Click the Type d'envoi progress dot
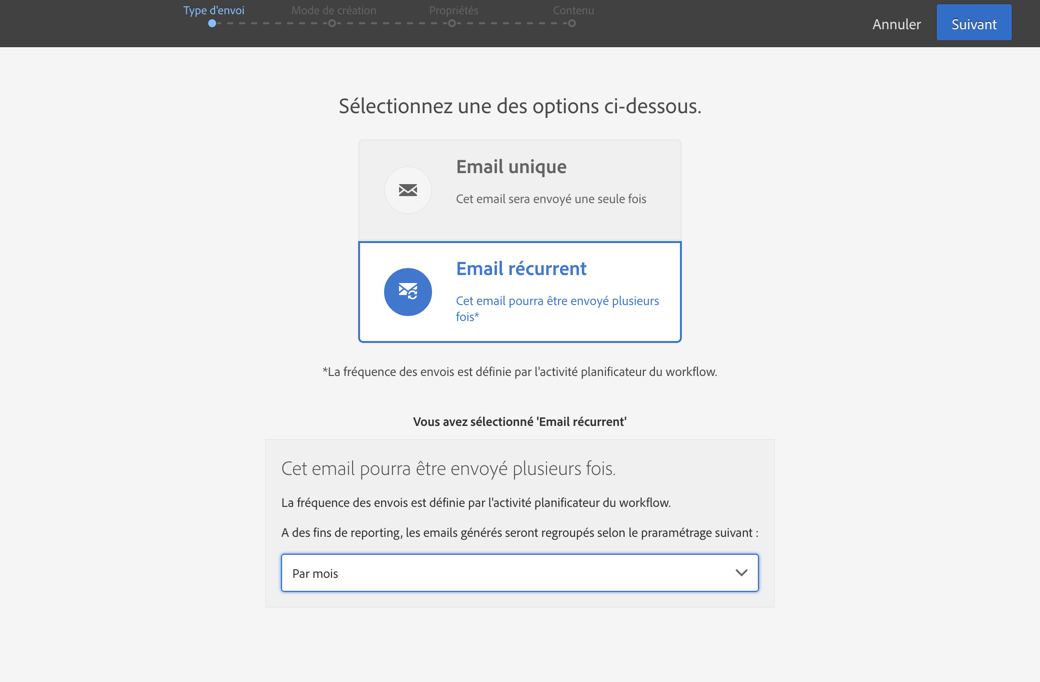The height and width of the screenshot is (682, 1040). [212, 23]
